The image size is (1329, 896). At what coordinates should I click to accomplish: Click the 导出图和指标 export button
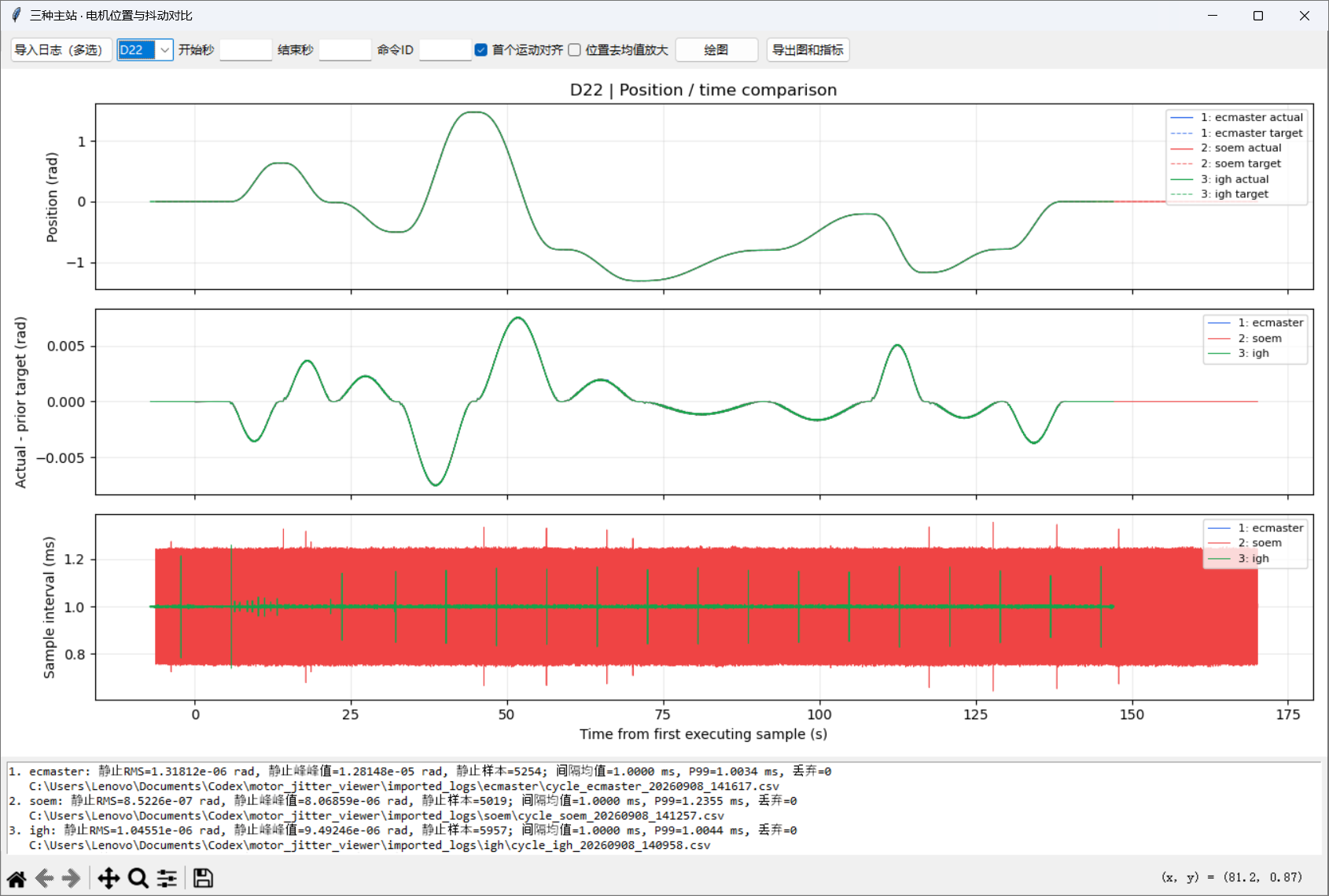tap(808, 50)
